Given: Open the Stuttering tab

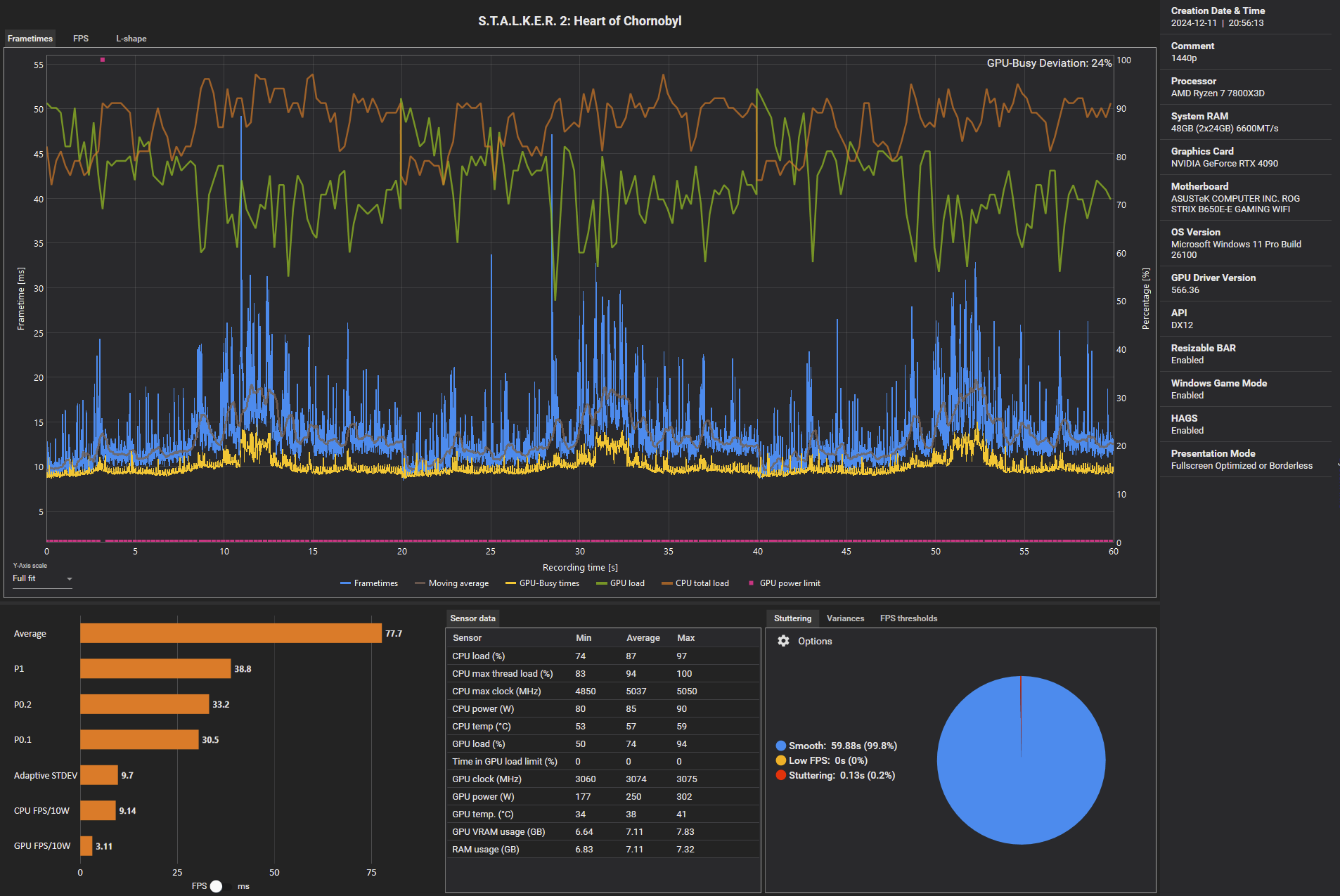Looking at the screenshot, I should click(792, 618).
